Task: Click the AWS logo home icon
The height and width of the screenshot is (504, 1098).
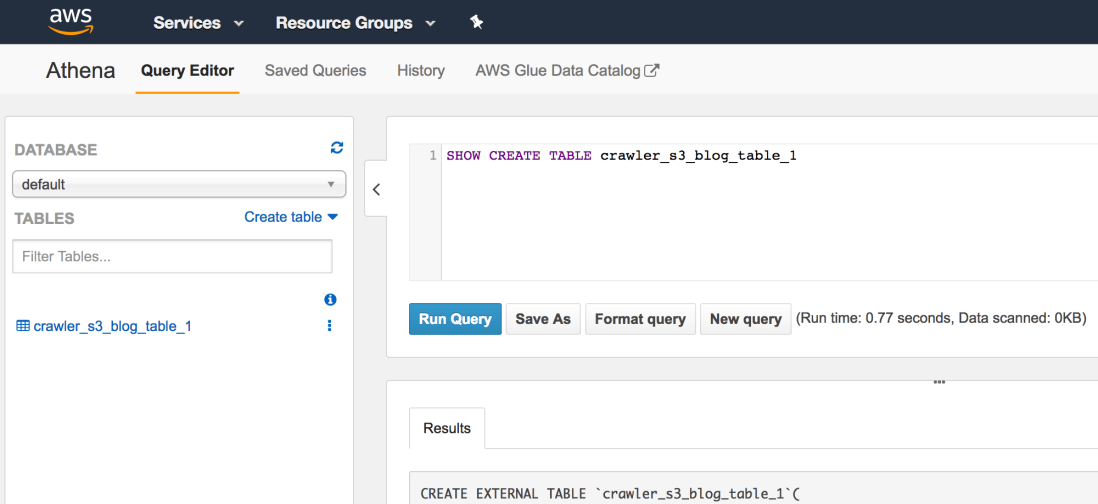Action: [70, 22]
